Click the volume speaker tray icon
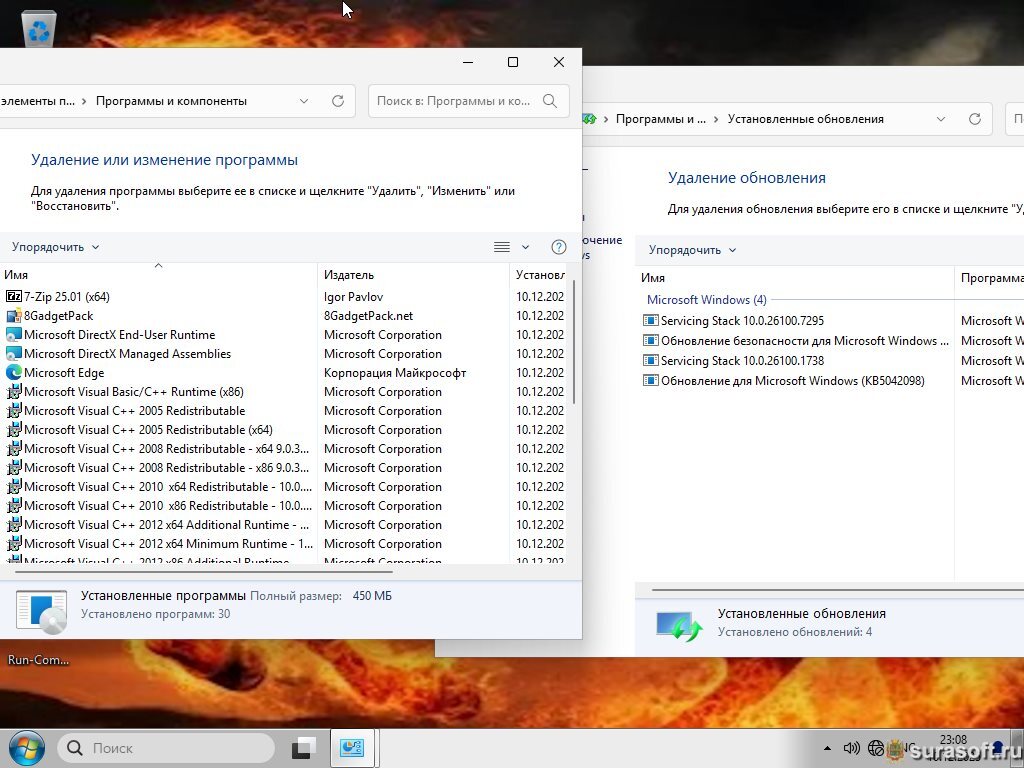 pos(852,748)
